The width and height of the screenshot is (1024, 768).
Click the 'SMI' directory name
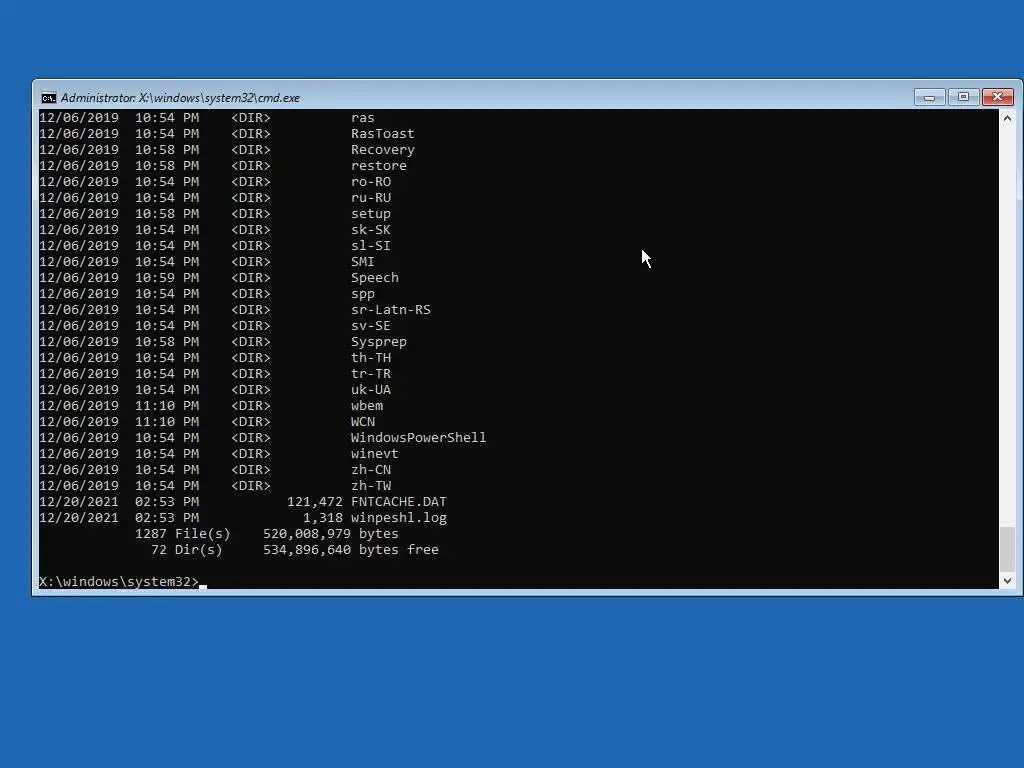click(x=362, y=261)
